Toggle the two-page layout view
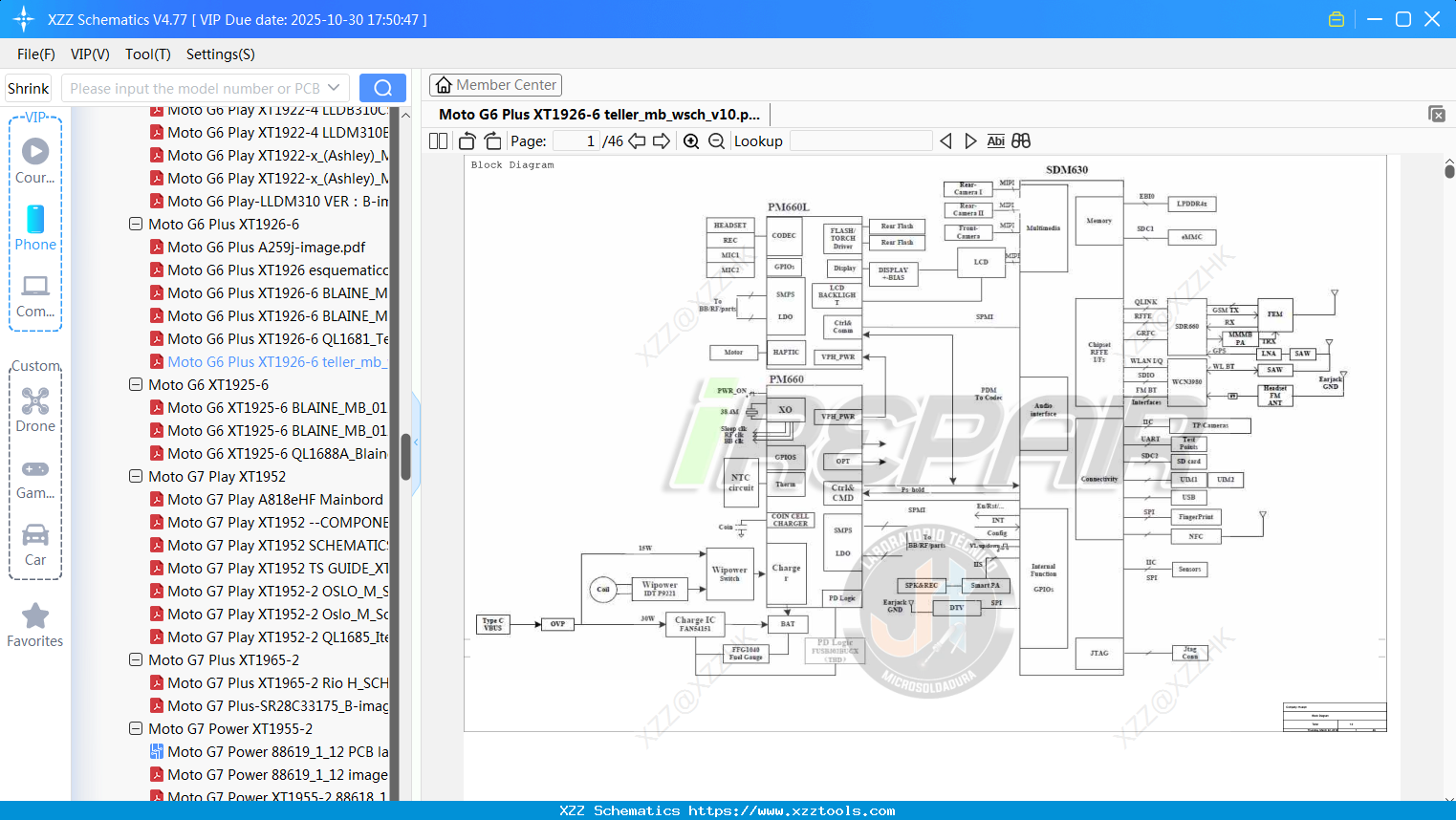The height and width of the screenshot is (820, 1456). [x=439, y=141]
